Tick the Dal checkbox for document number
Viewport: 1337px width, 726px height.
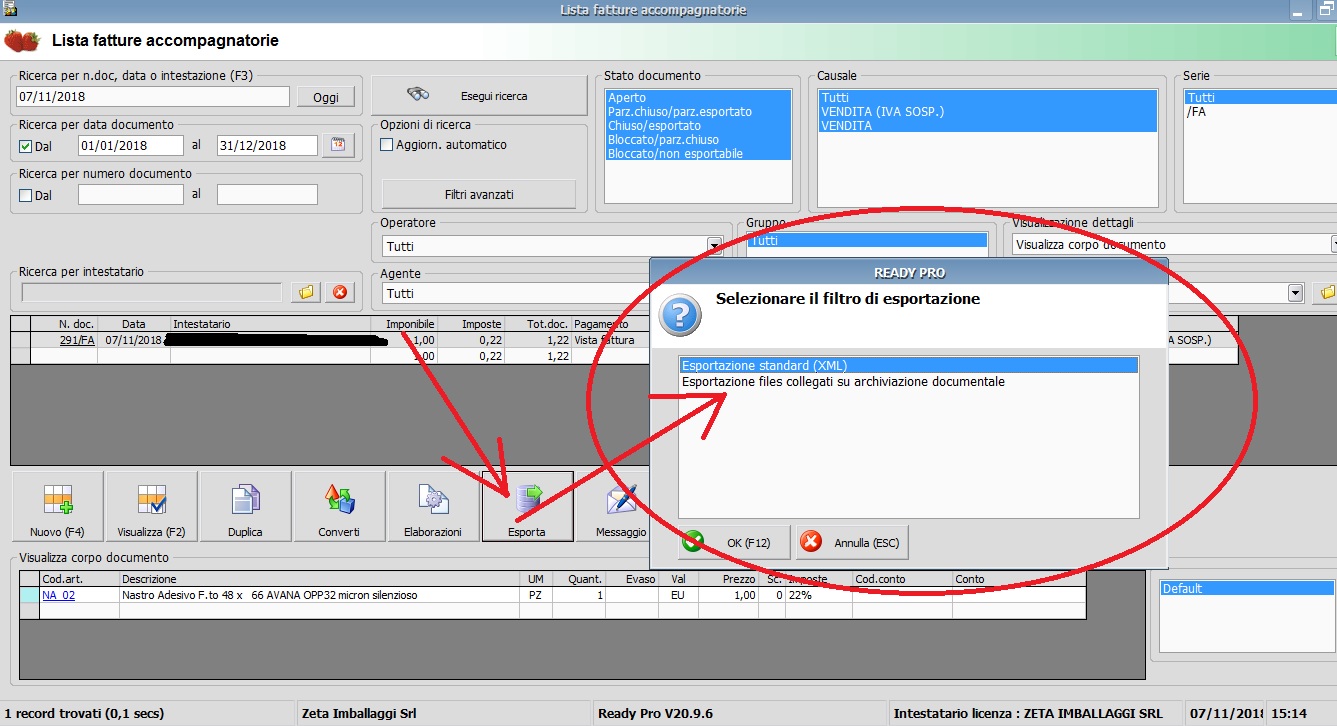click(x=26, y=195)
